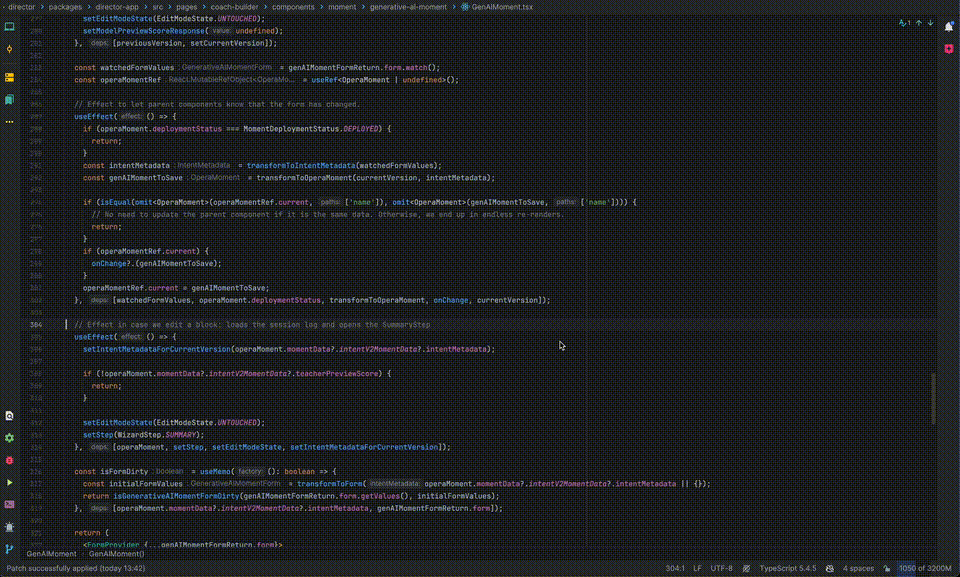Click the inspections profile icon in status bar
The image size is (960, 577).
point(830,568)
